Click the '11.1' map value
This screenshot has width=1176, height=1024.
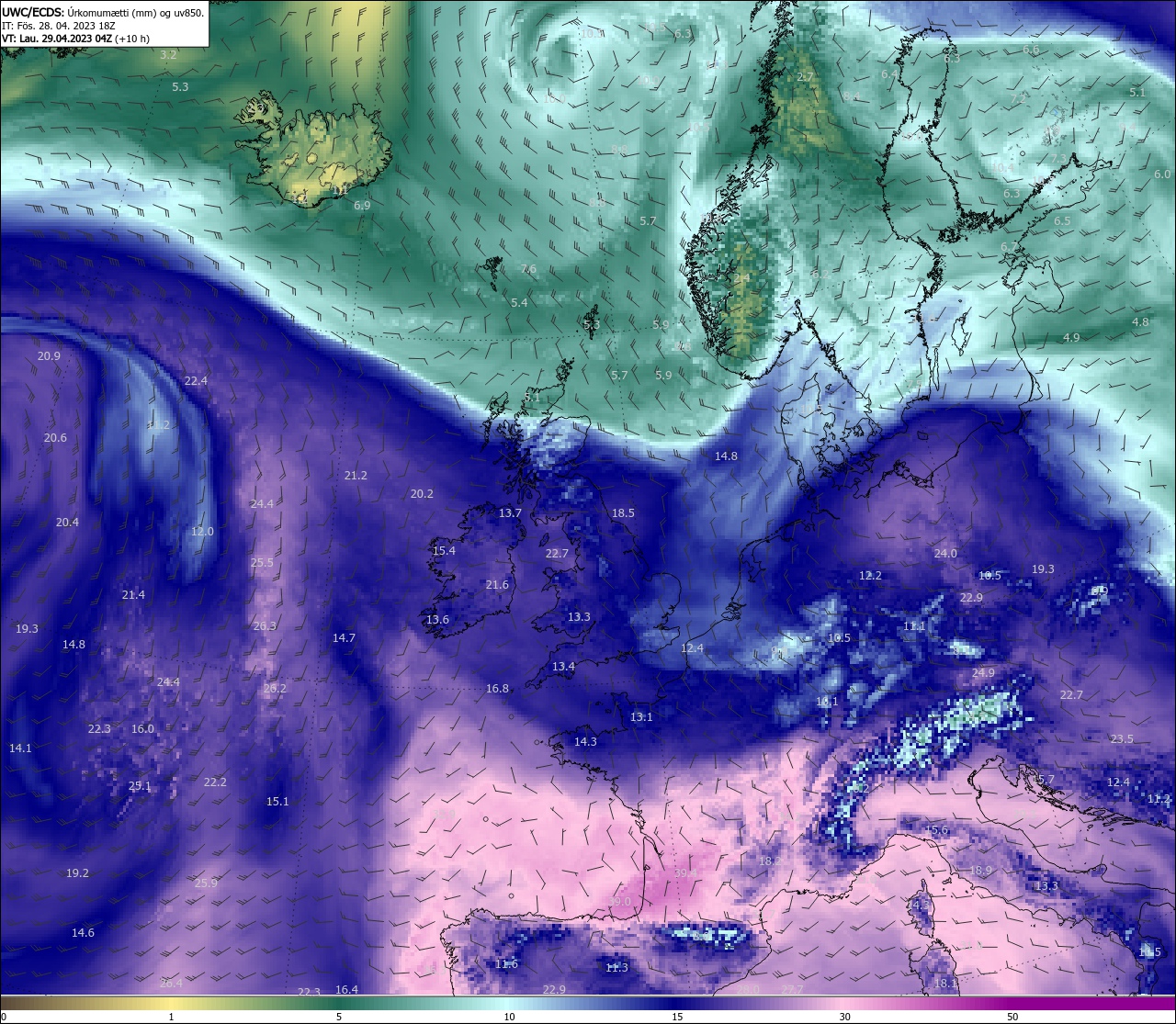pos(914,626)
